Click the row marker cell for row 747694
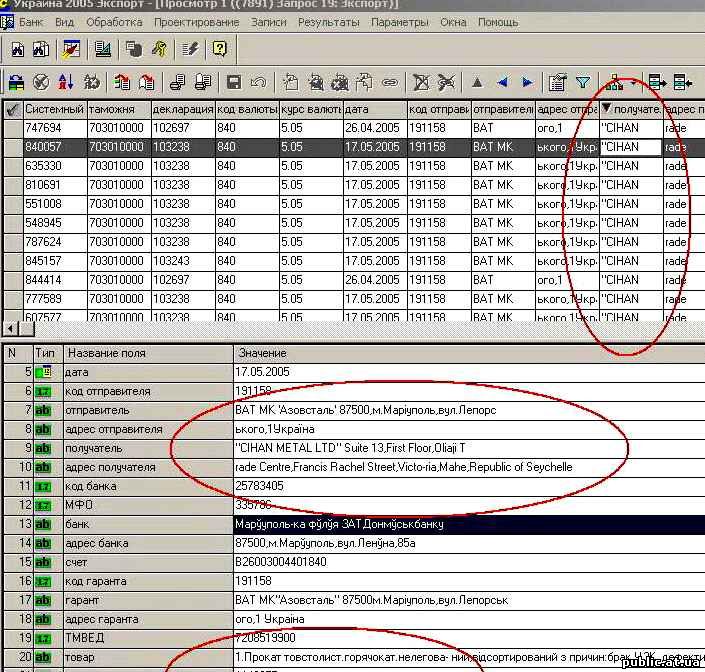705x672 pixels. click(12, 128)
